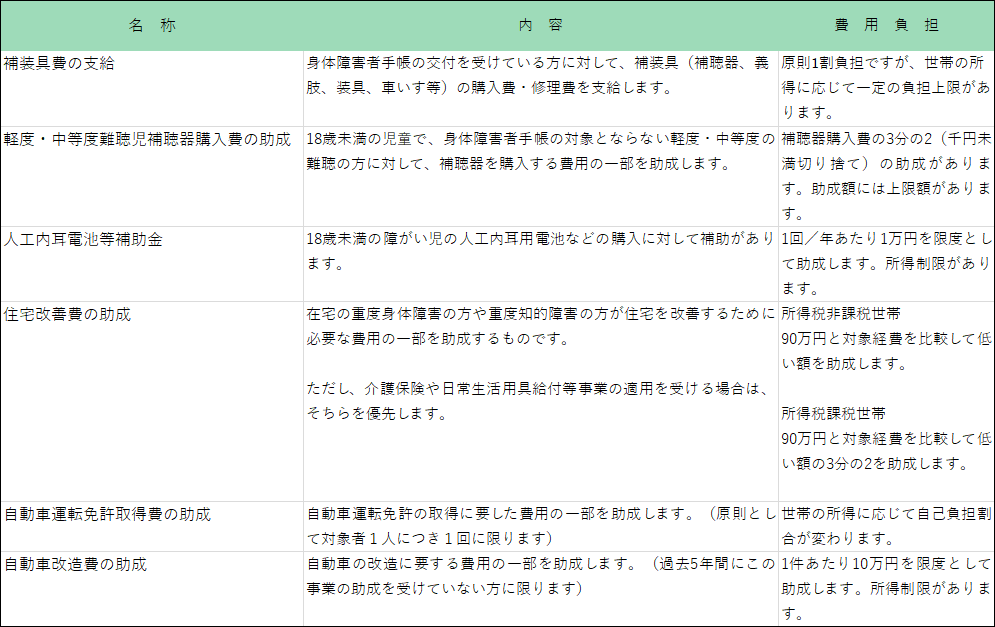Select the 自動車運転免許取得費の助成 name cell
995x627 pixels.
coord(108,515)
